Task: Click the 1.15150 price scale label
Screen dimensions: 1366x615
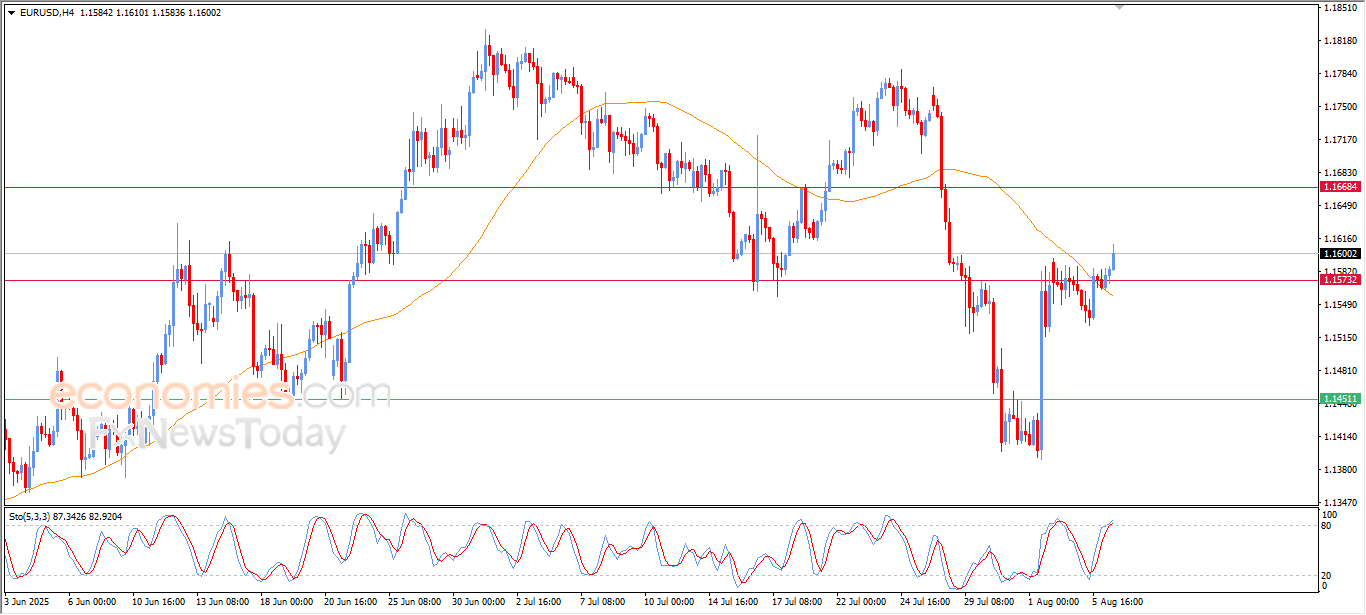Action: (1340, 338)
